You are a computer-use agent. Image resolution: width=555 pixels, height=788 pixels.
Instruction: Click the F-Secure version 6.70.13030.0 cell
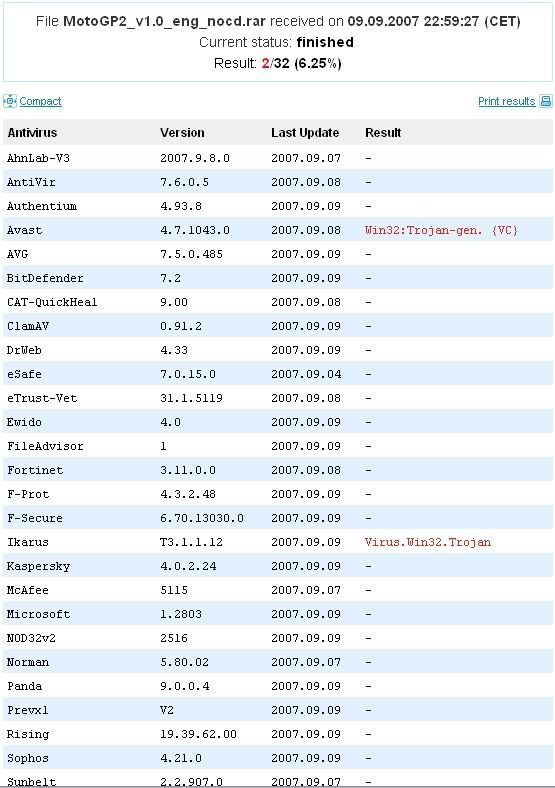click(202, 518)
